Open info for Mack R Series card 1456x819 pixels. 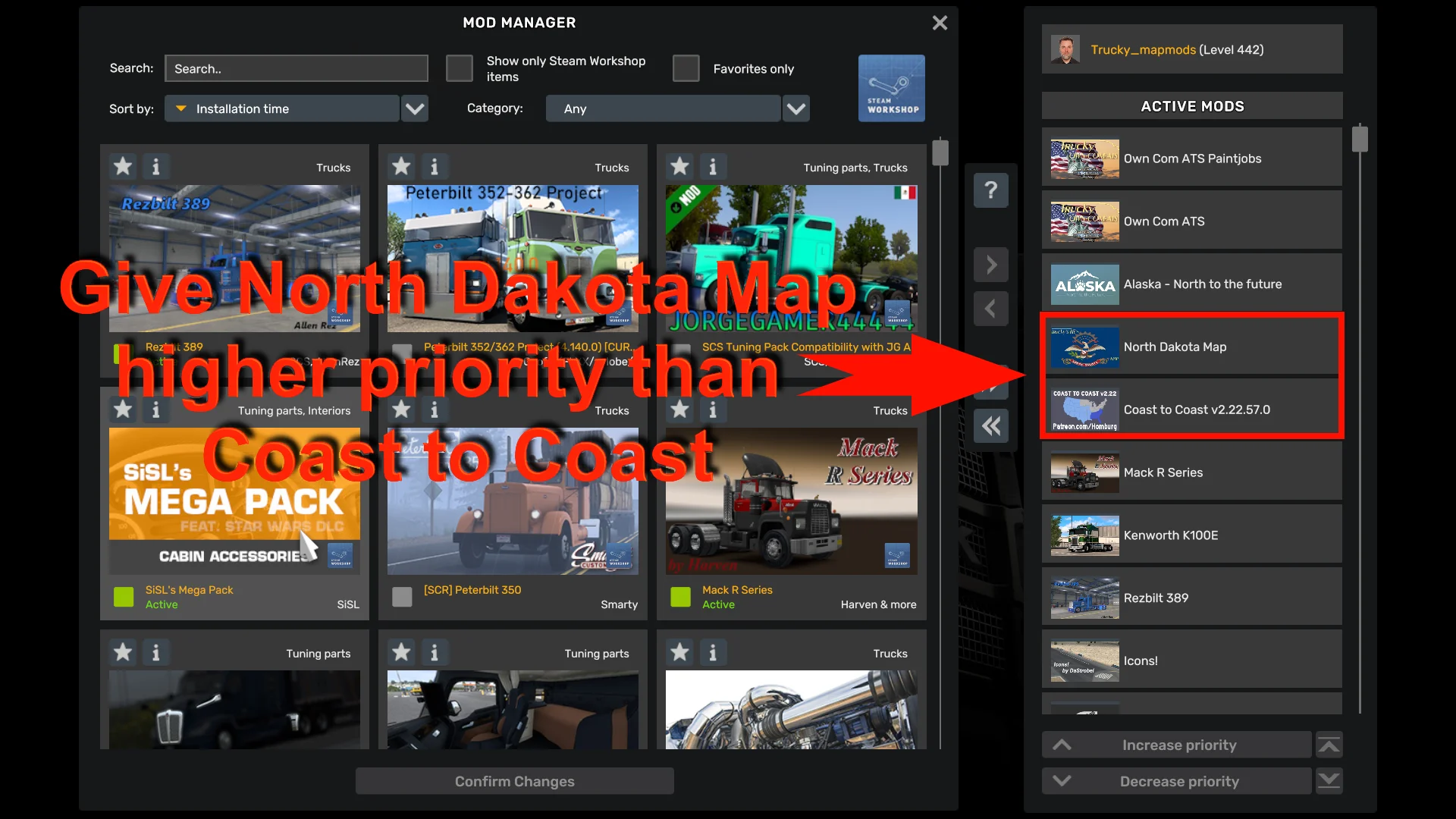coord(713,409)
